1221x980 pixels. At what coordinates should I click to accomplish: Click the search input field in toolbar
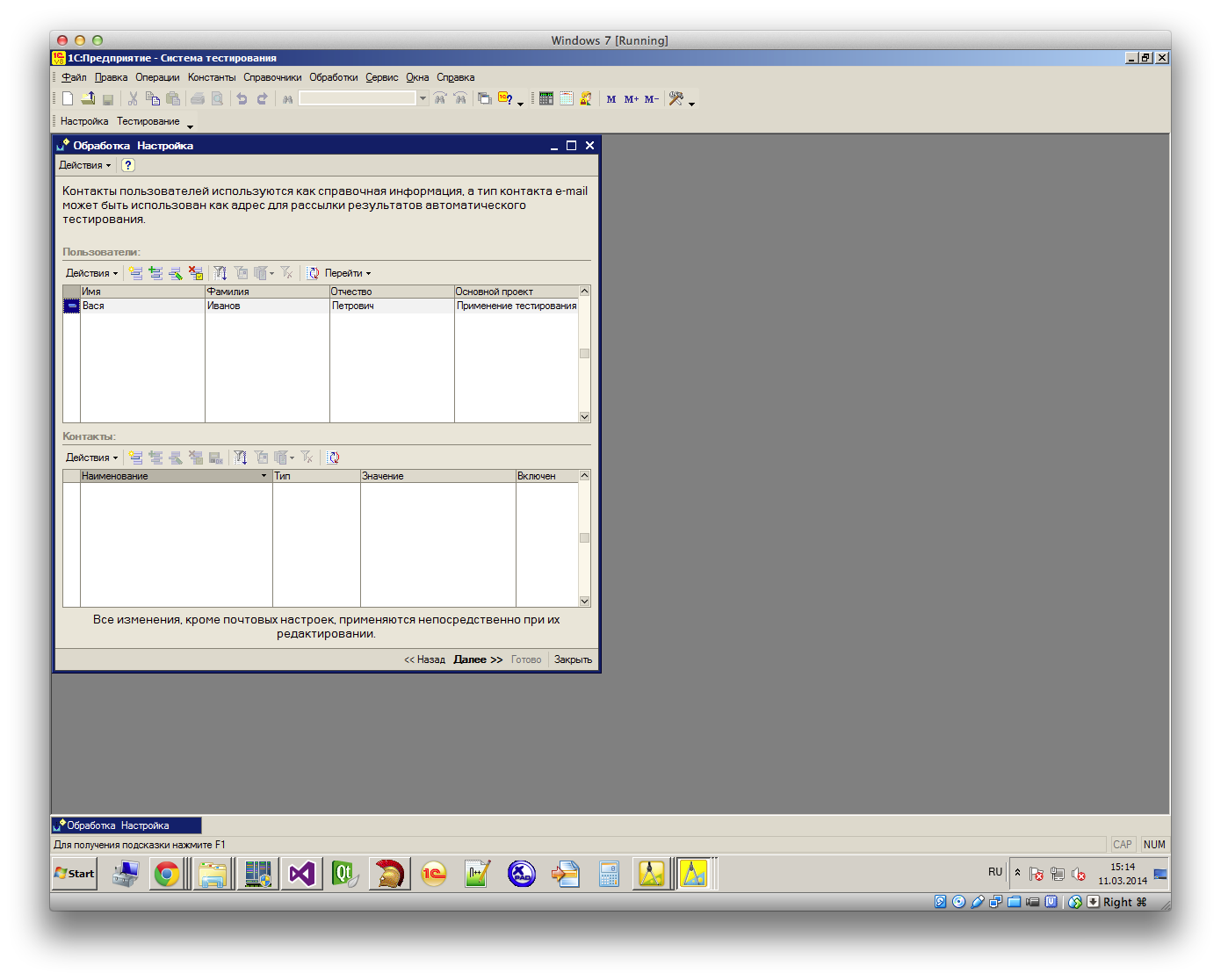pos(358,98)
